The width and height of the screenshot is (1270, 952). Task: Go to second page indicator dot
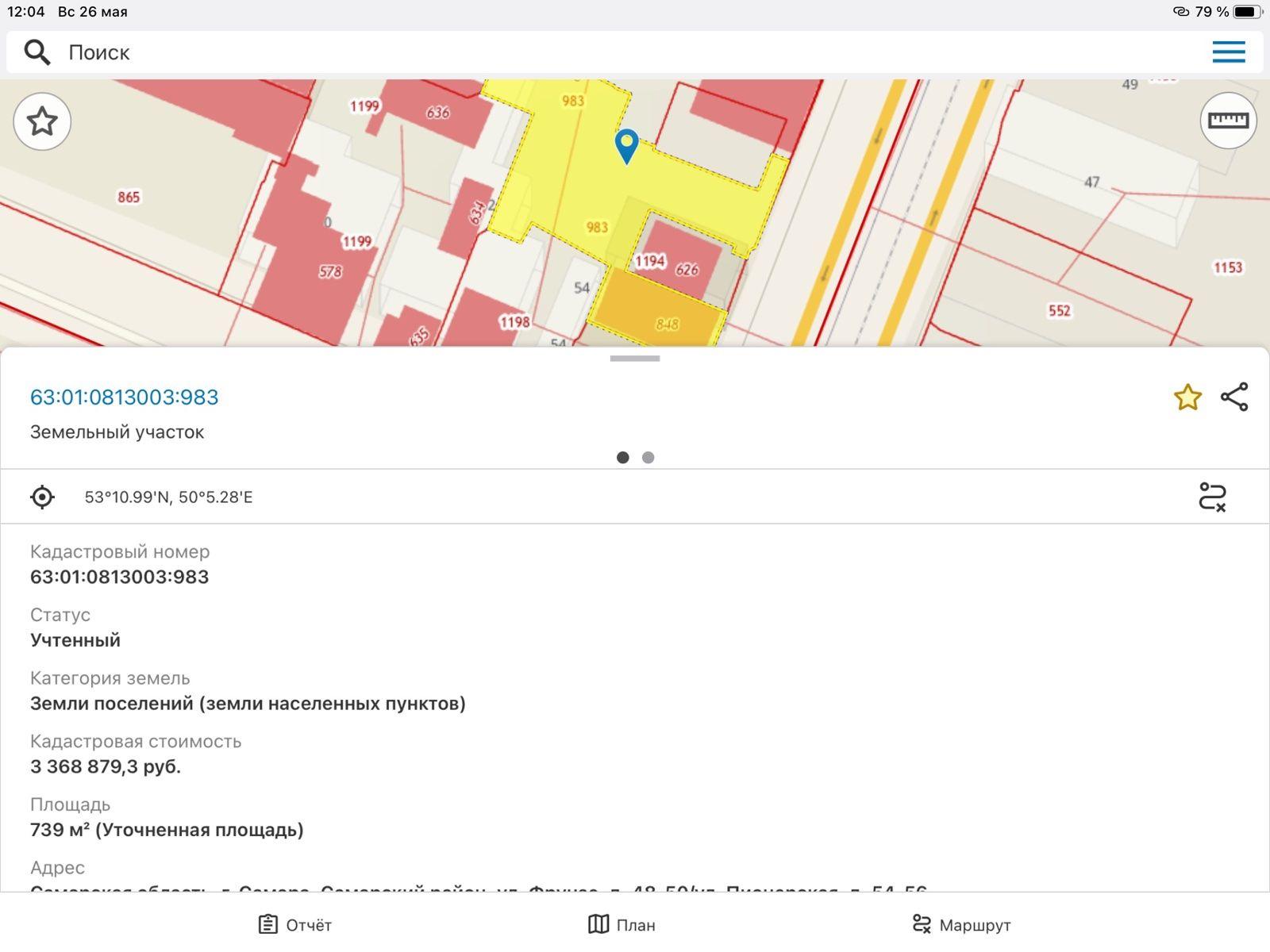[x=648, y=458]
